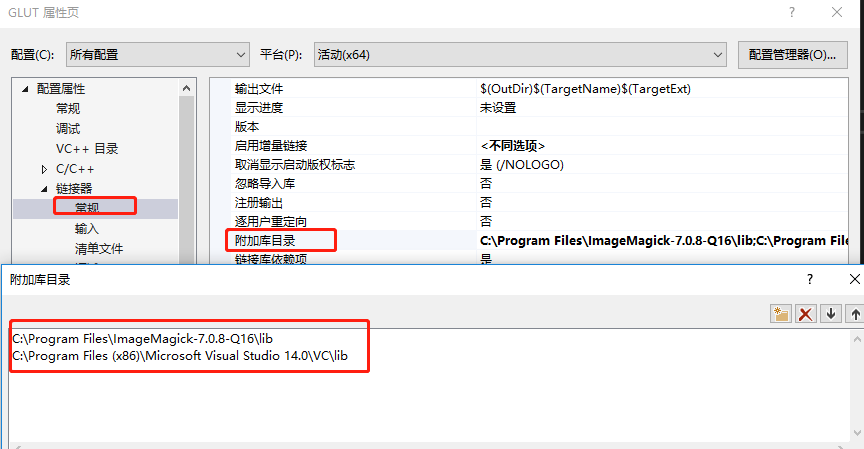Expand the C/C++ tree node
This screenshot has height=449, width=864.
pyautogui.click(x=45, y=169)
